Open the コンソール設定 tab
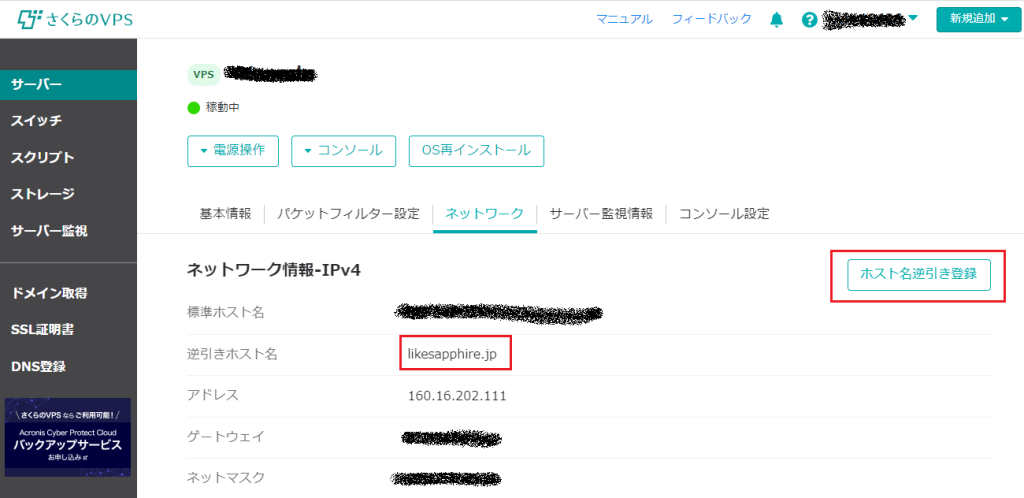This screenshot has width=1024, height=498. pos(724,214)
